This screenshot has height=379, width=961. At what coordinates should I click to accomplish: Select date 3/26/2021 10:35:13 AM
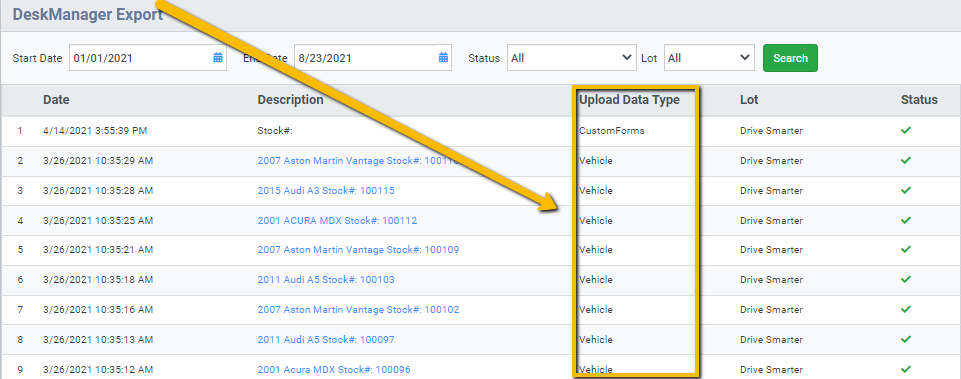[98, 339]
